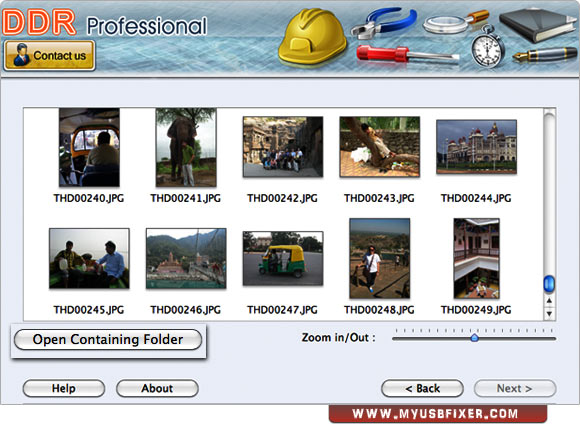Adjust the Zoom in/Out slider handle

point(475,337)
